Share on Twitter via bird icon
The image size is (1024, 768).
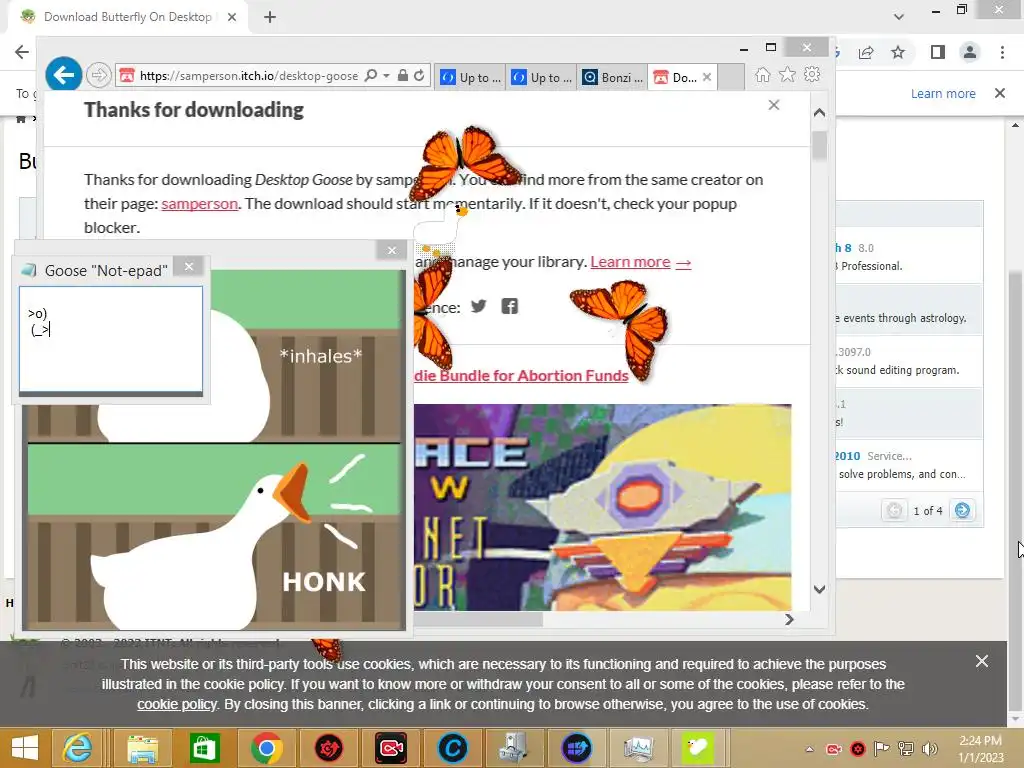point(479,306)
